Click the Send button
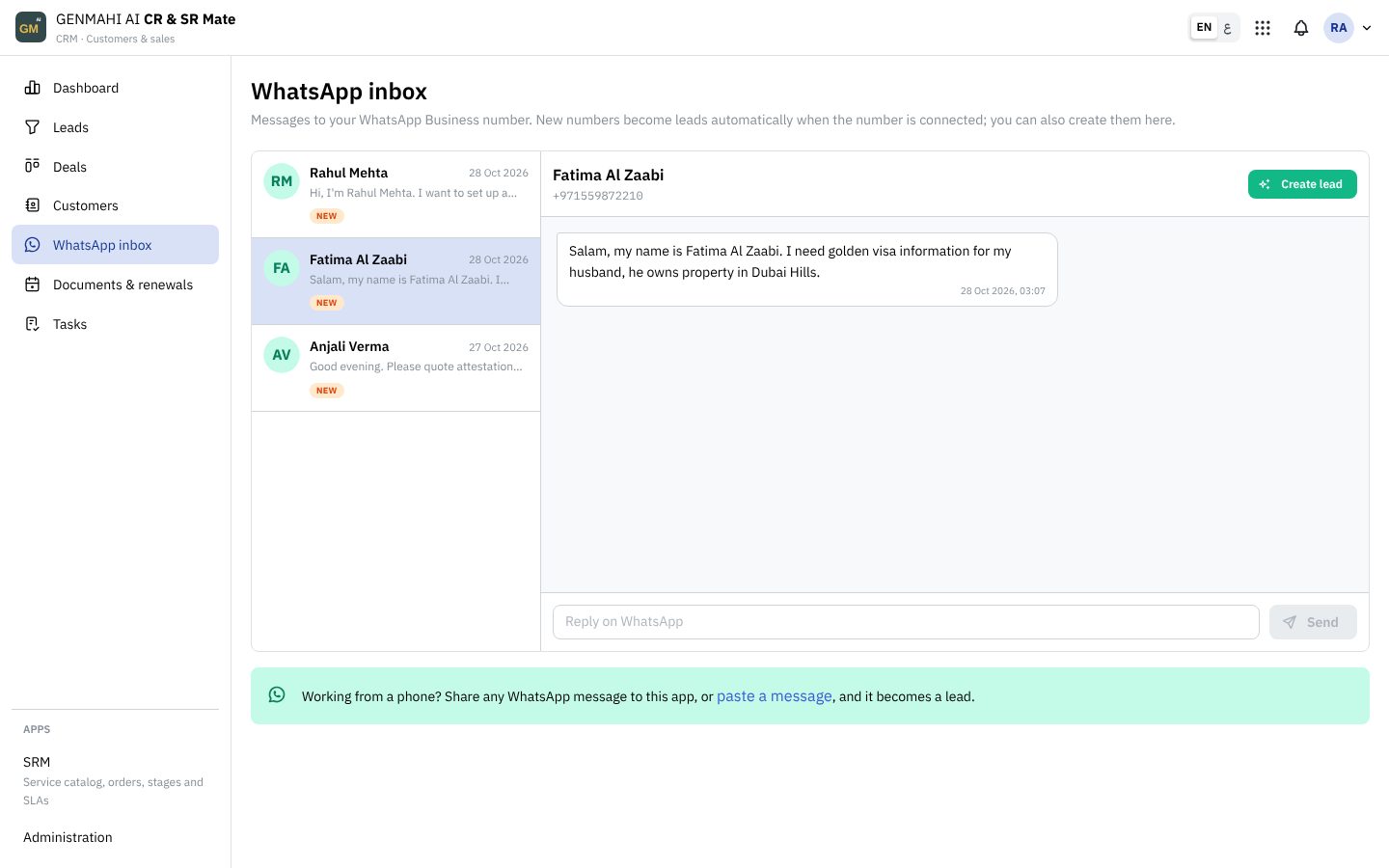The width and height of the screenshot is (1389, 868). pyautogui.click(x=1313, y=622)
